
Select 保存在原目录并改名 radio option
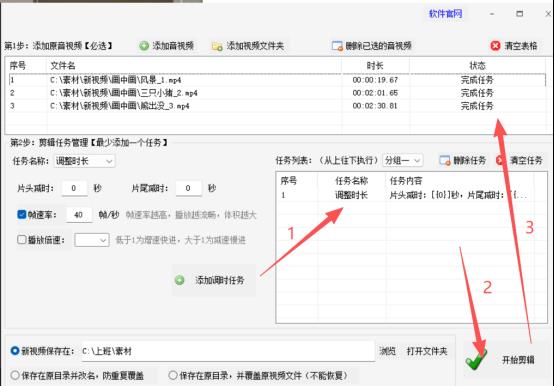[x=15, y=375]
